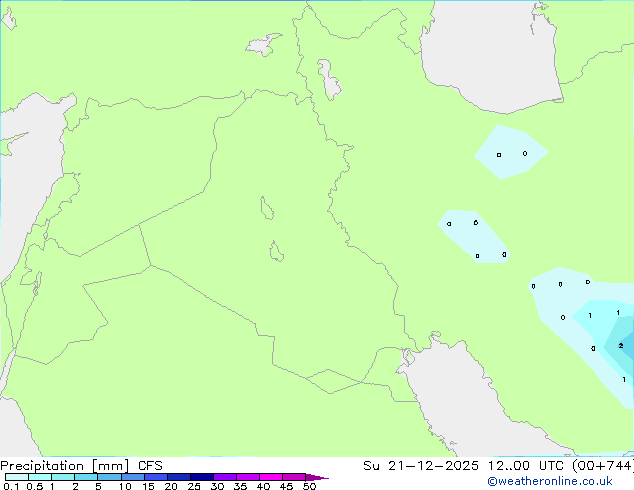Click the legend swatch between 1 and 2
Viewport: 634px width, 490px height.
(63, 477)
